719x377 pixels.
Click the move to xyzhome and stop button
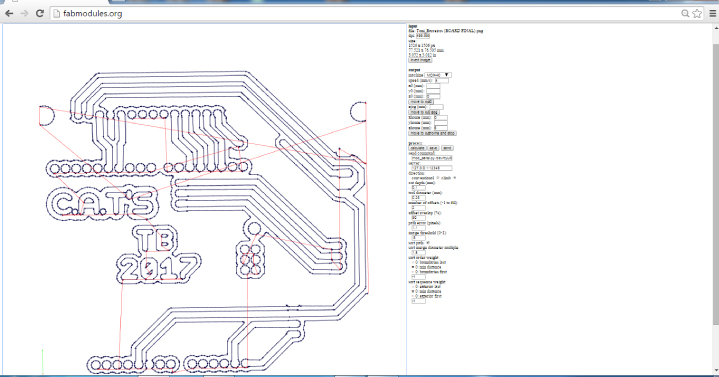pos(432,133)
